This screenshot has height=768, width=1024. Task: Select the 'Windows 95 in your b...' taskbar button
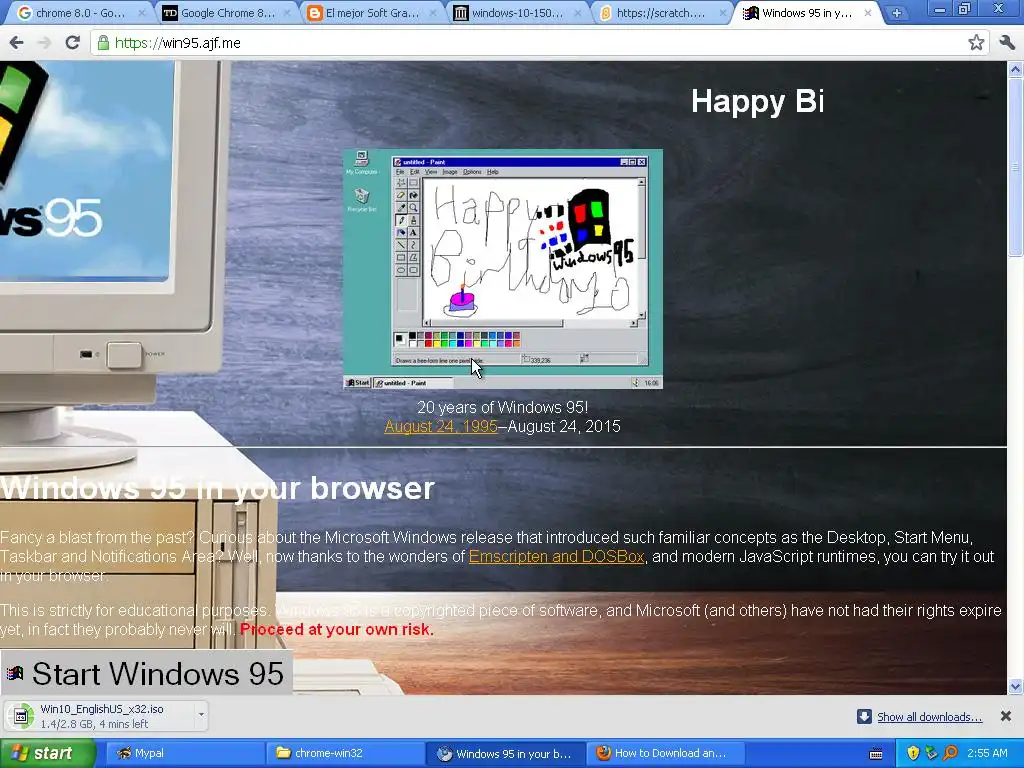(x=505, y=753)
